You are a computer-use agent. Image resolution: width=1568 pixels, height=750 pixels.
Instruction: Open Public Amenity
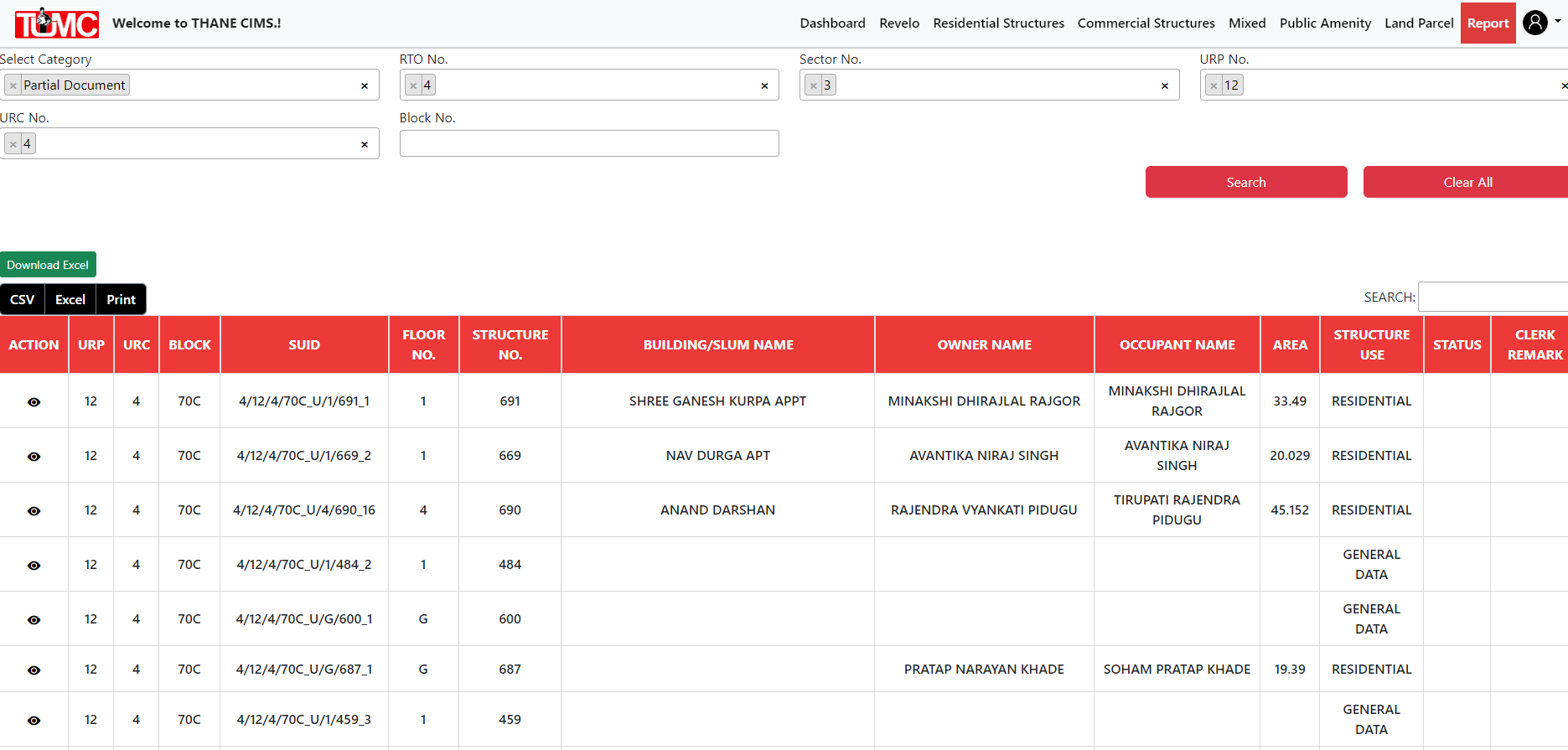(1326, 23)
